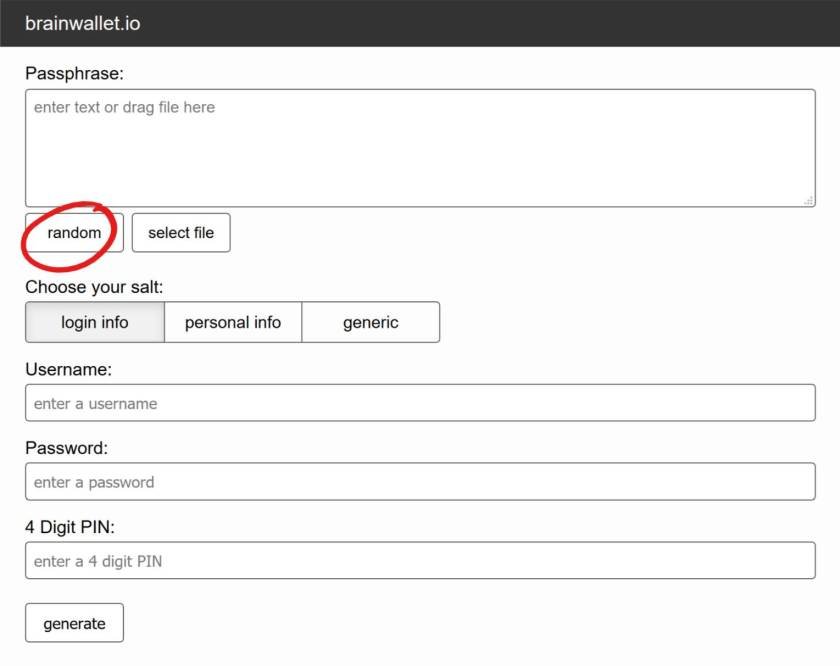Image resolution: width=840 pixels, height=666 pixels.
Task: Open the brainwallet.io header title
Action: tap(82, 24)
